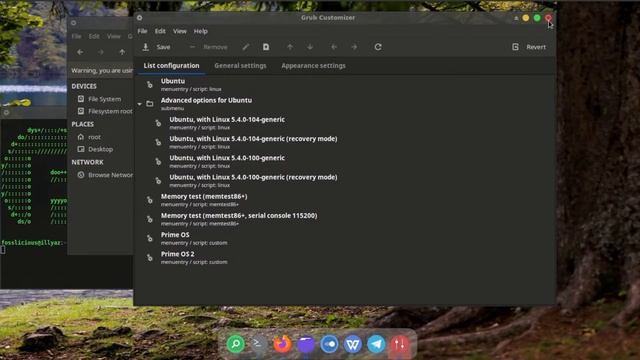Open the File menu in file manager window
Image resolution: width=640 pixels, height=360 pixels.
coord(76,36)
